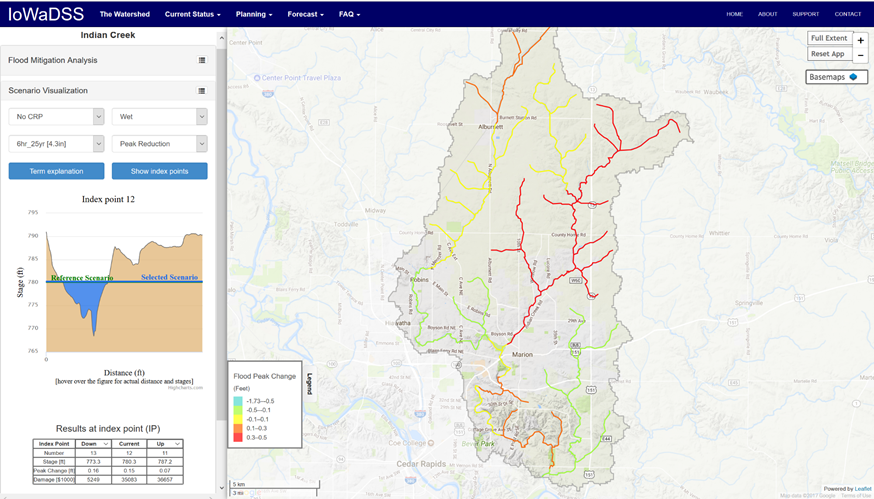This screenshot has width=874, height=499.
Task: Open the No CRP dropdown
Action: [56, 117]
